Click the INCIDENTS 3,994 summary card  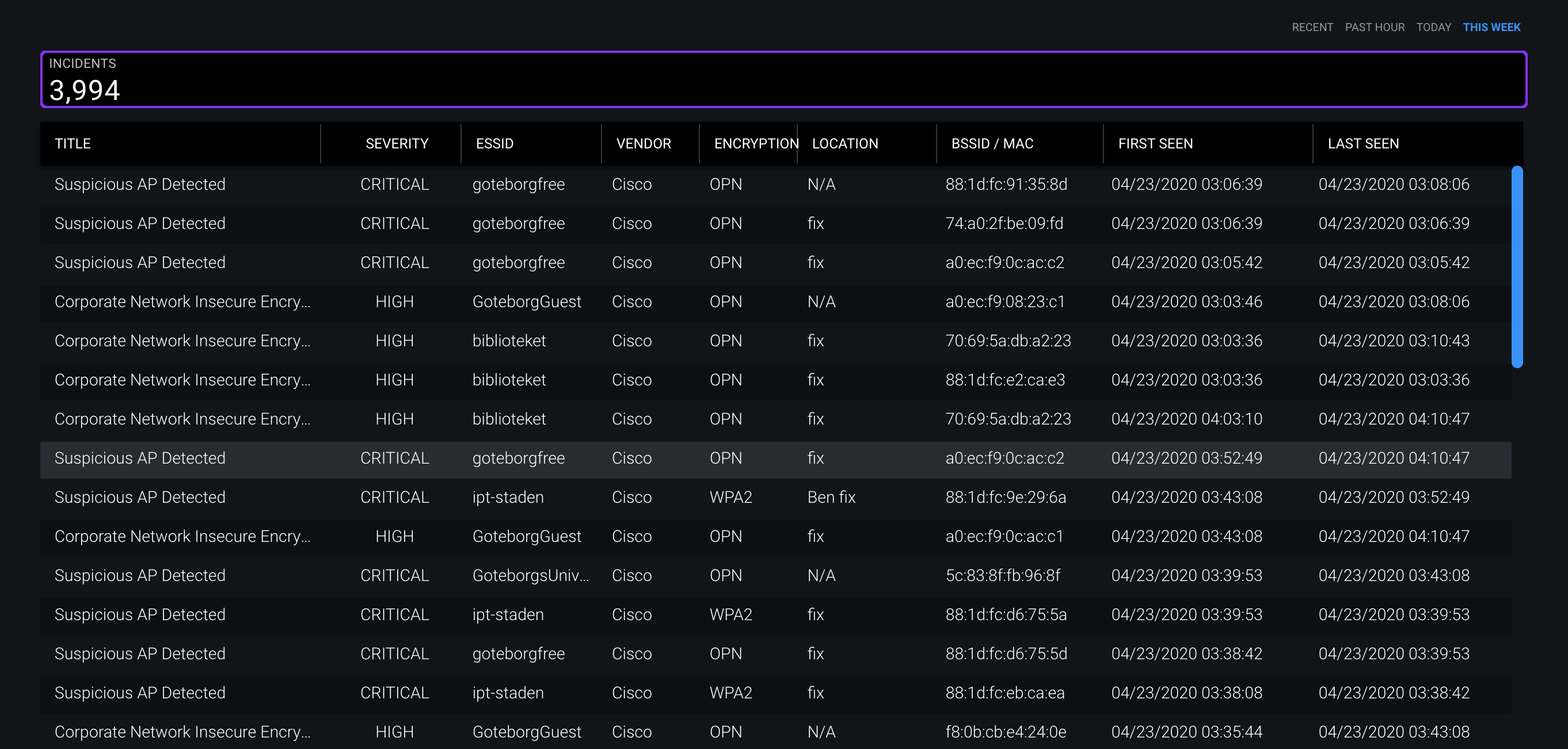click(x=783, y=79)
